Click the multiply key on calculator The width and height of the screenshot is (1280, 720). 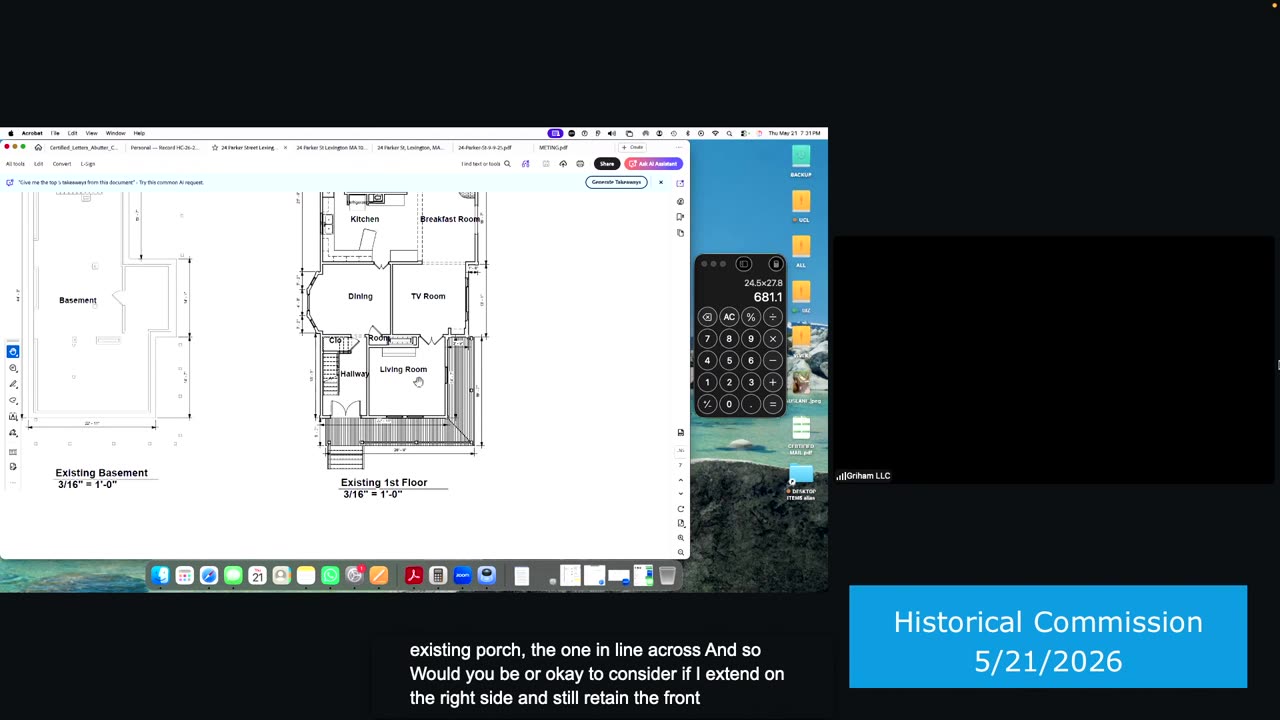tap(773, 339)
